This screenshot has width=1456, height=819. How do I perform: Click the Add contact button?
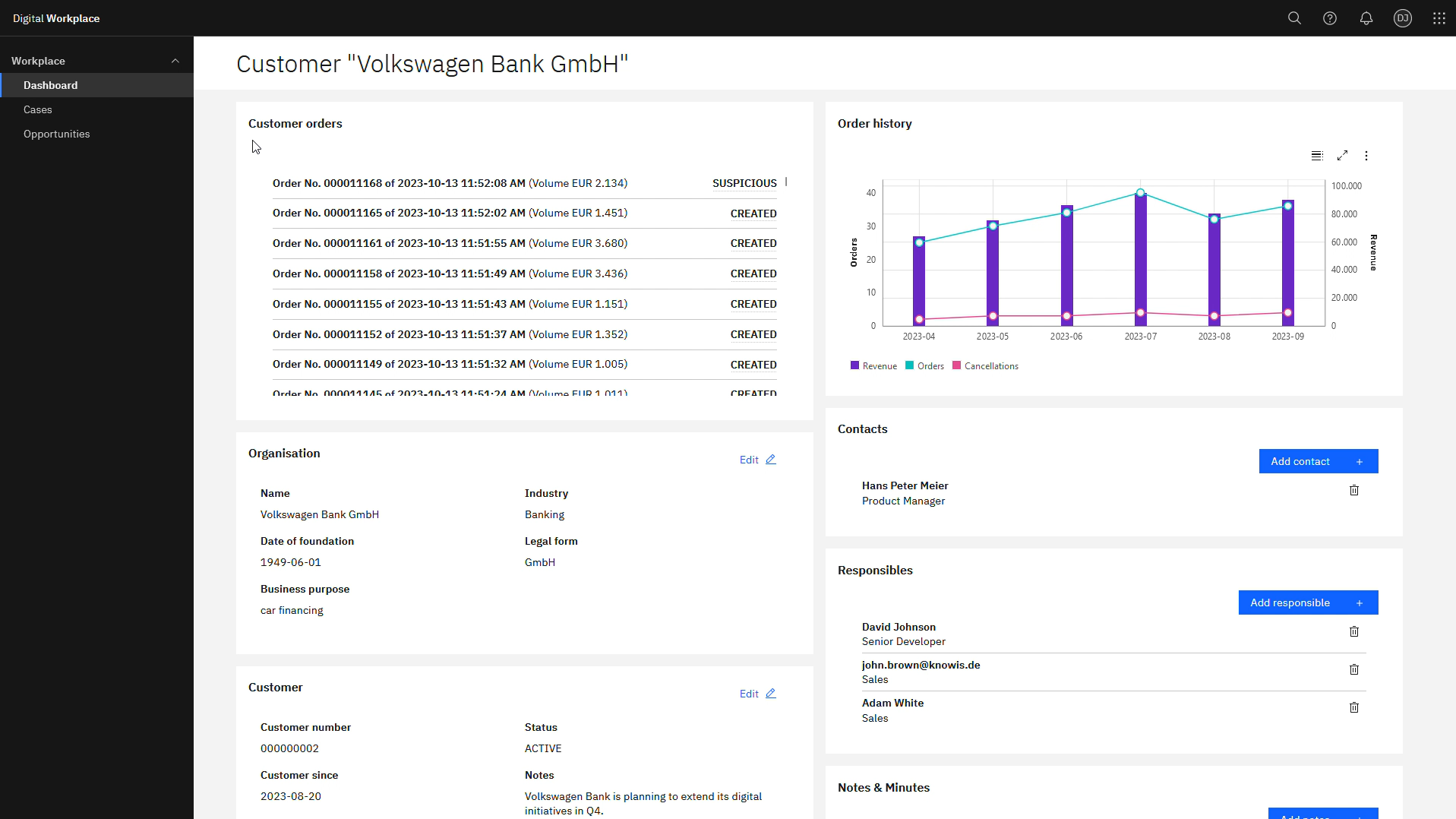click(x=1318, y=461)
